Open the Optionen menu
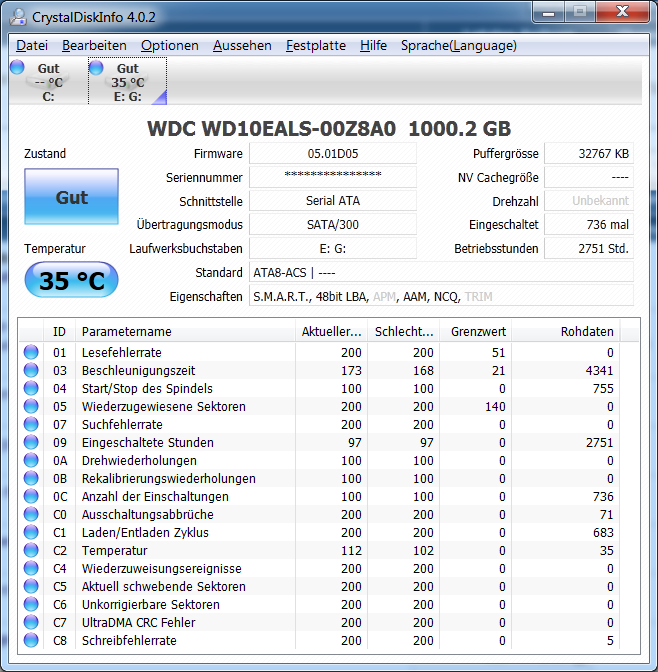 (x=170, y=45)
